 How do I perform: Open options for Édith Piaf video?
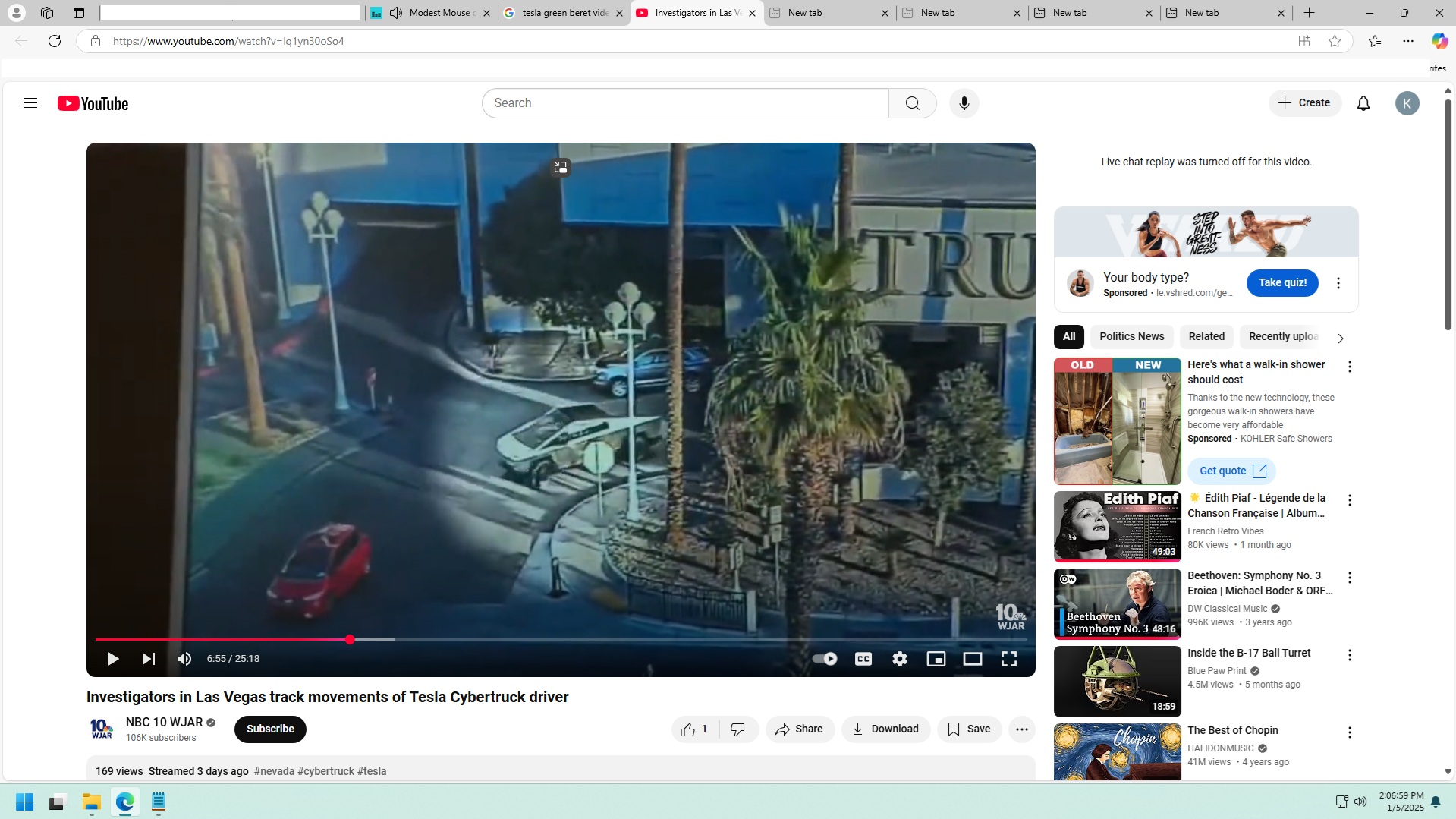tap(1349, 501)
